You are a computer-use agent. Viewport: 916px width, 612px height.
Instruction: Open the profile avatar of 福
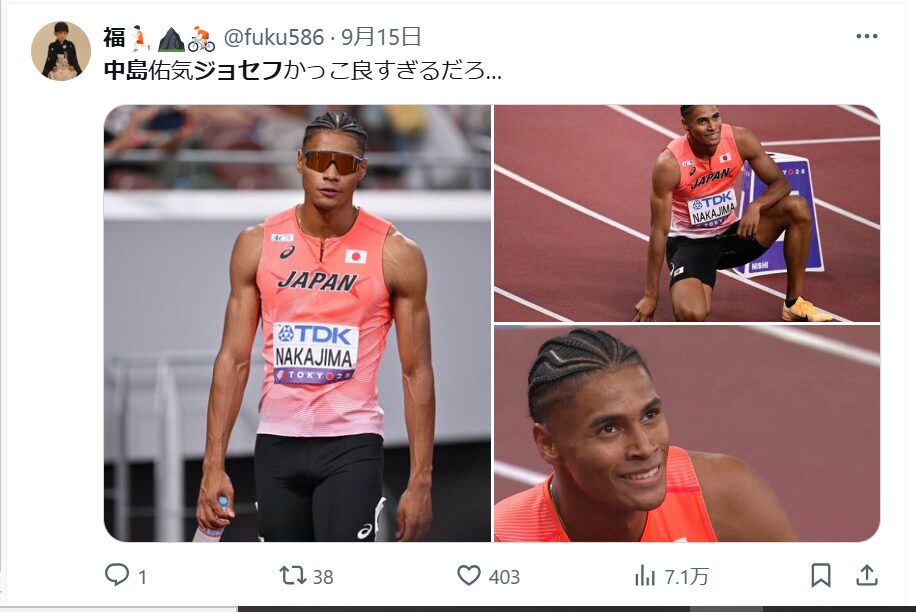61,51
